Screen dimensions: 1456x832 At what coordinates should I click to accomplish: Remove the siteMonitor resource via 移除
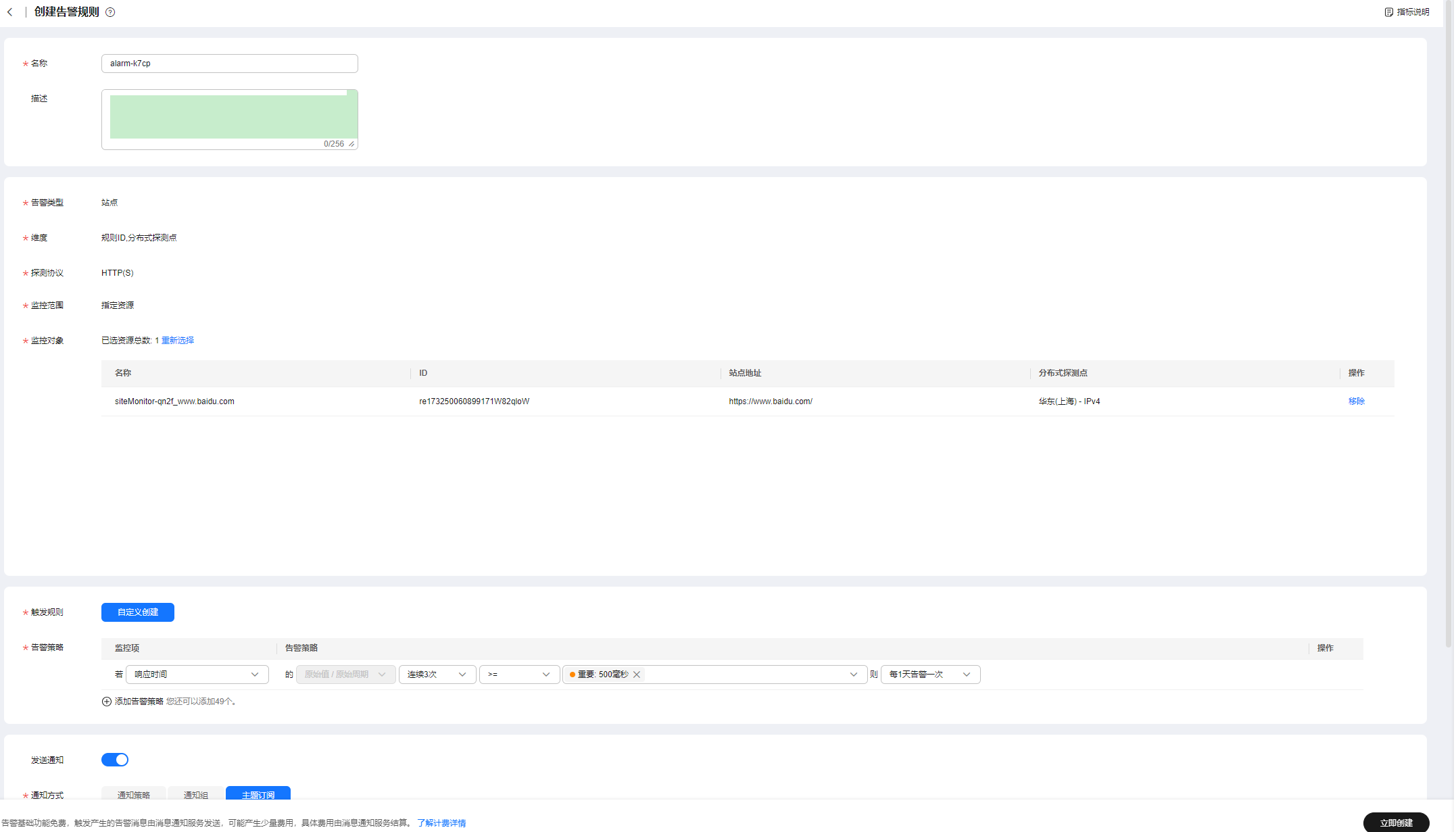[x=1356, y=401]
